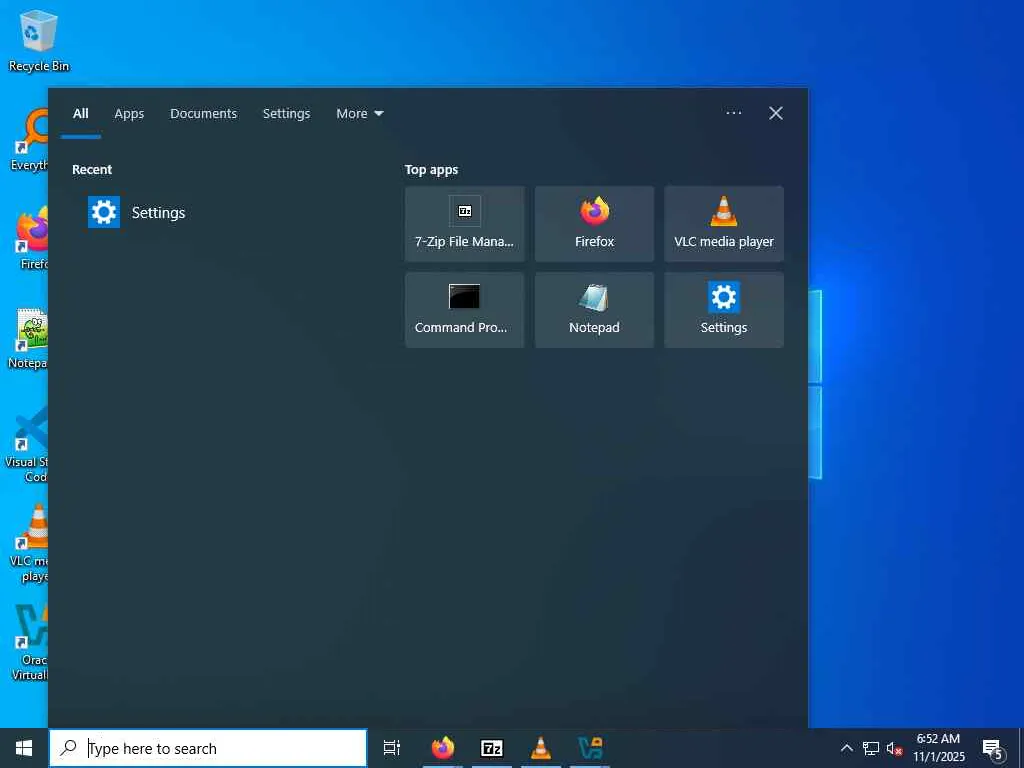The height and width of the screenshot is (768, 1024).
Task: Open the notification Action Center icon
Action: click(993, 749)
